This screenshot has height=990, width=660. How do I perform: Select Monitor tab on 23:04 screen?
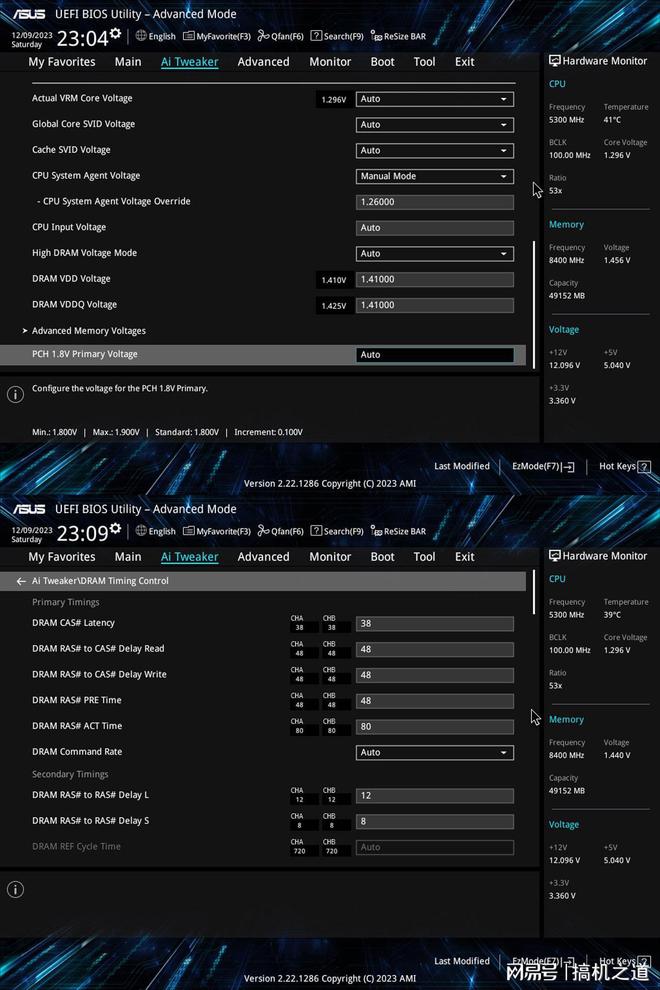tap(330, 62)
